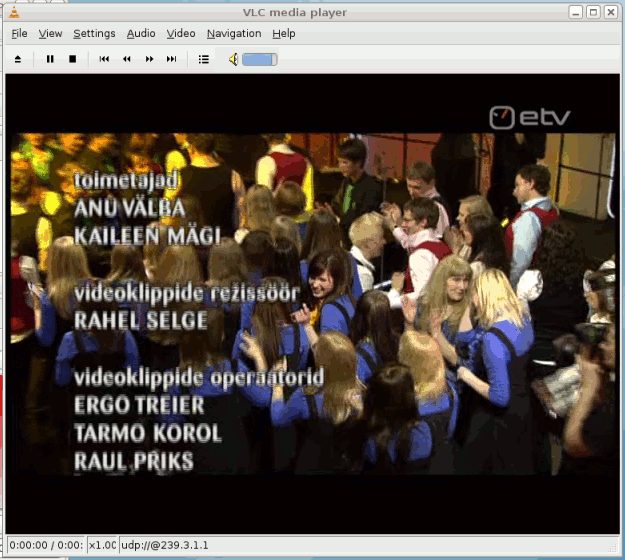Jump to previous playlist item

pos(104,59)
